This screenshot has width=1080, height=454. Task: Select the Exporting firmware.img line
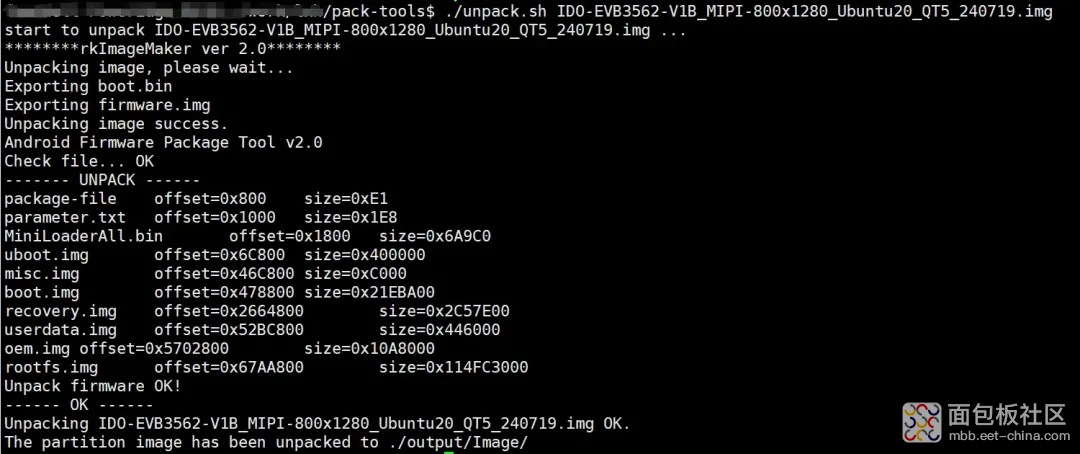click(x=107, y=105)
